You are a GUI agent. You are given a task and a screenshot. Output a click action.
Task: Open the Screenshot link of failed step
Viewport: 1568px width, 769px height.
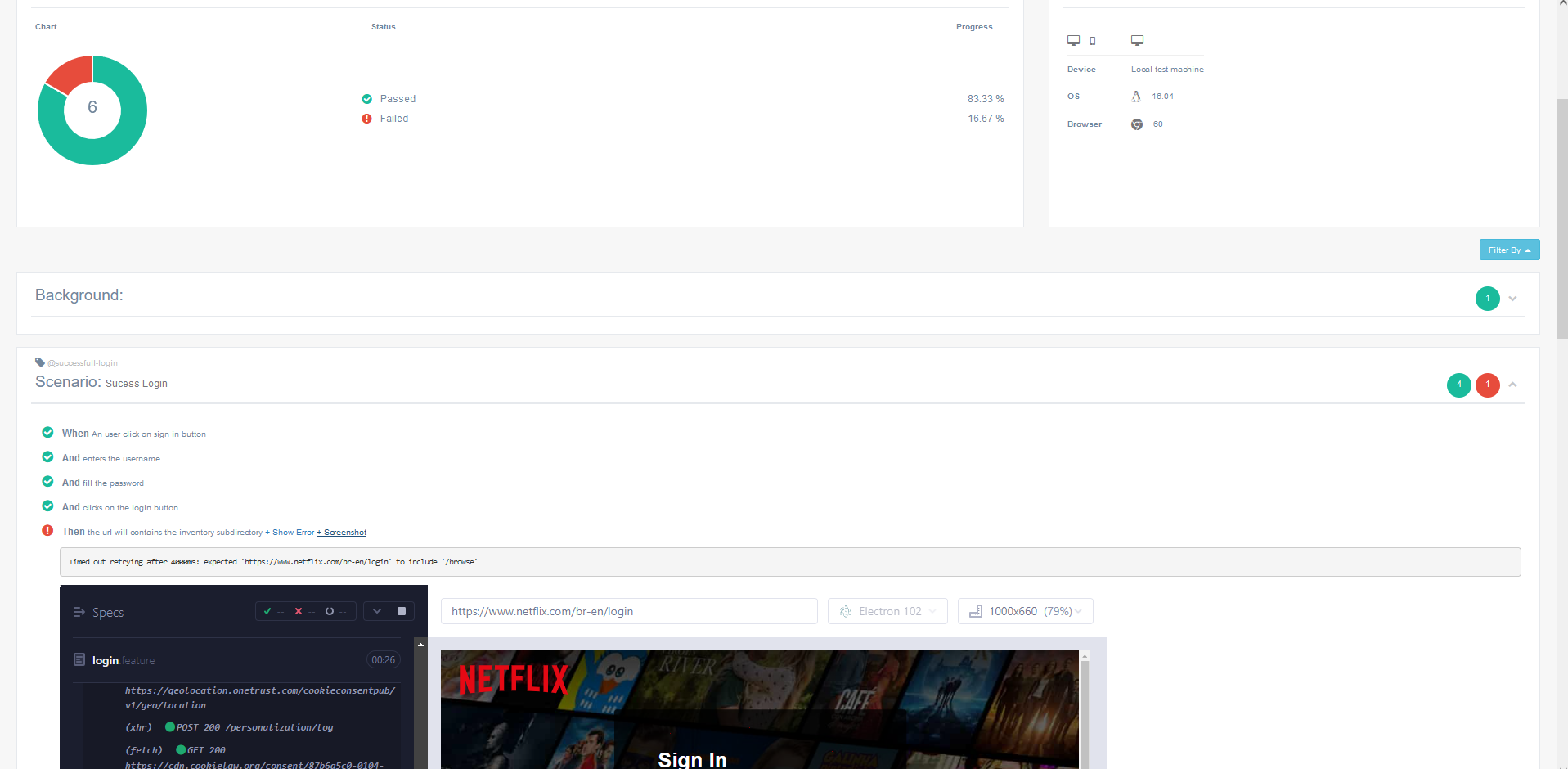tap(341, 532)
